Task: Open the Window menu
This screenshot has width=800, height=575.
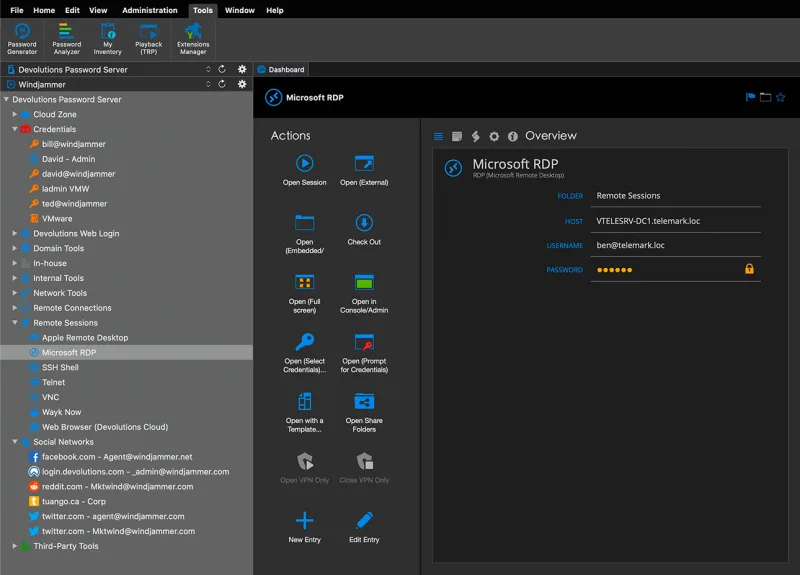Action: point(239,10)
